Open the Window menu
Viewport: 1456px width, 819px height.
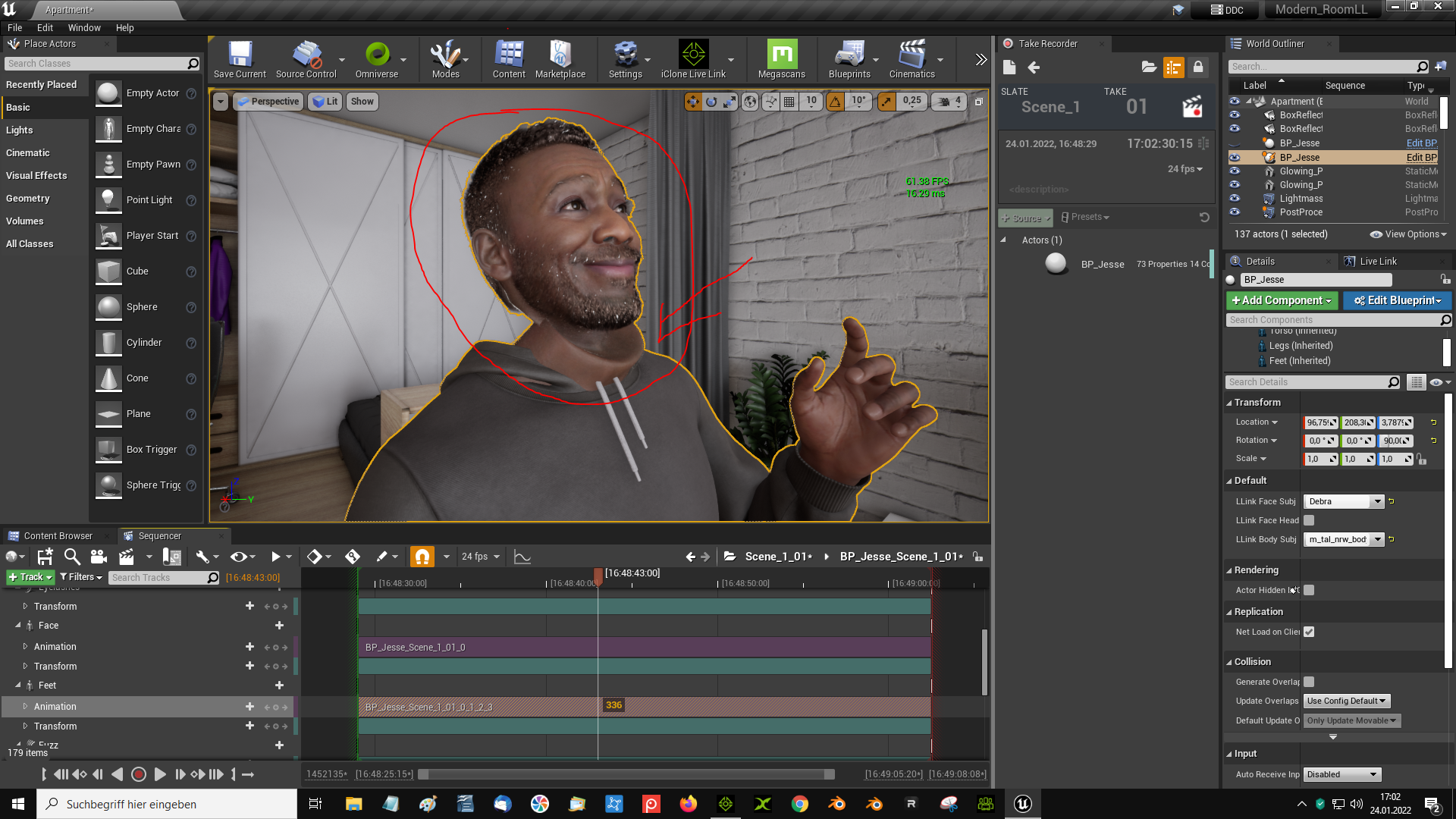[84, 28]
